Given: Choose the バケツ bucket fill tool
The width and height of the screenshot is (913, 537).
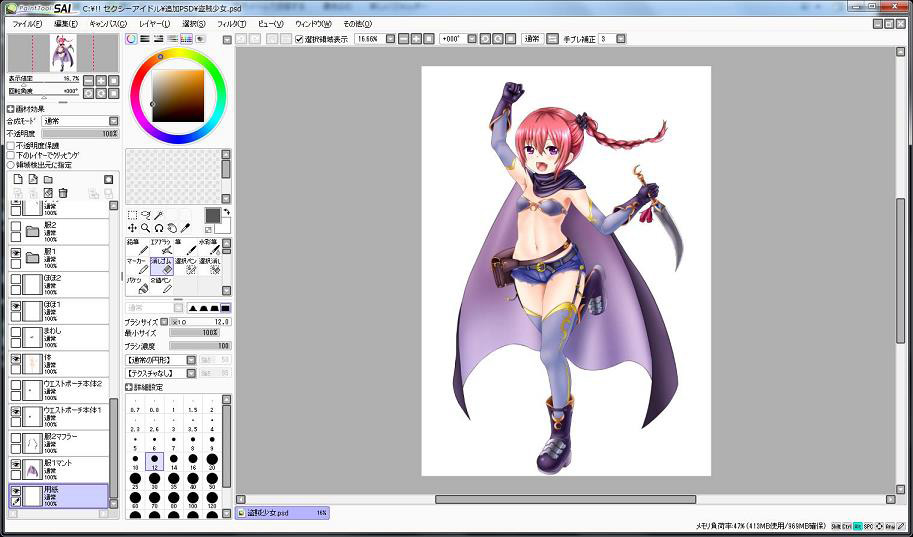Looking at the screenshot, I should pyautogui.click(x=137, y=284).
